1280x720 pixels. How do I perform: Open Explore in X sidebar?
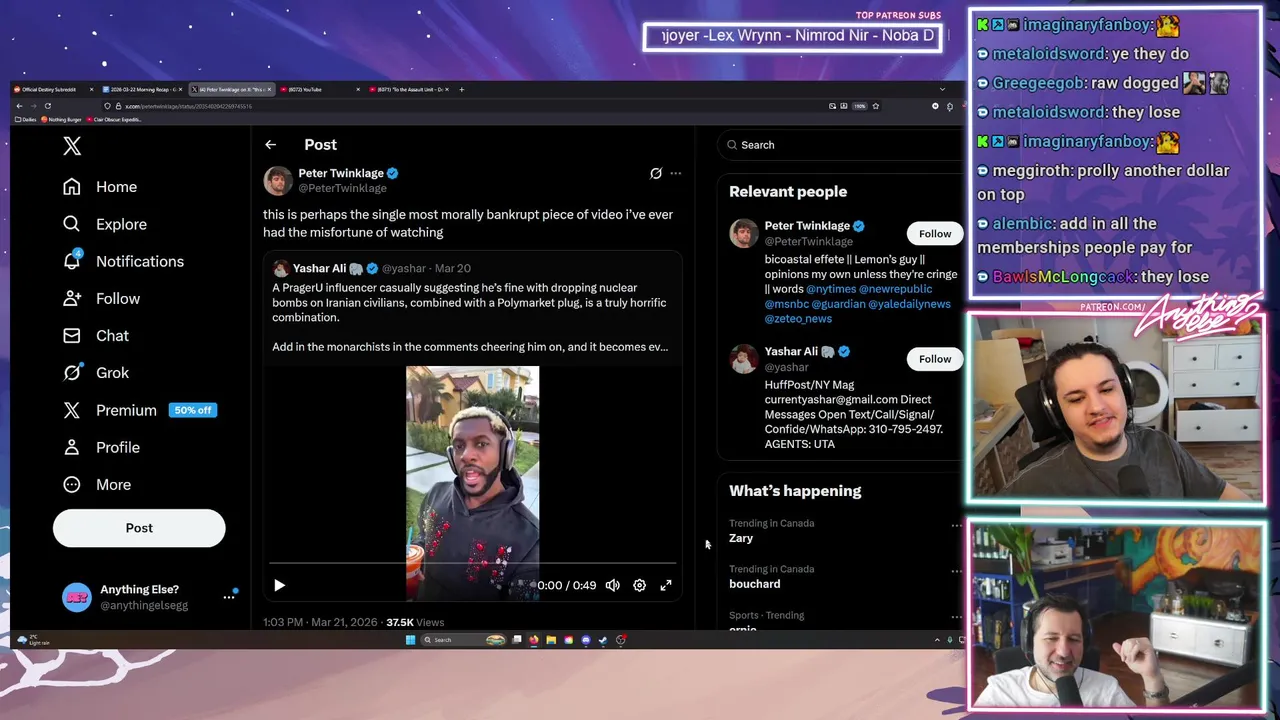point(104,224)
